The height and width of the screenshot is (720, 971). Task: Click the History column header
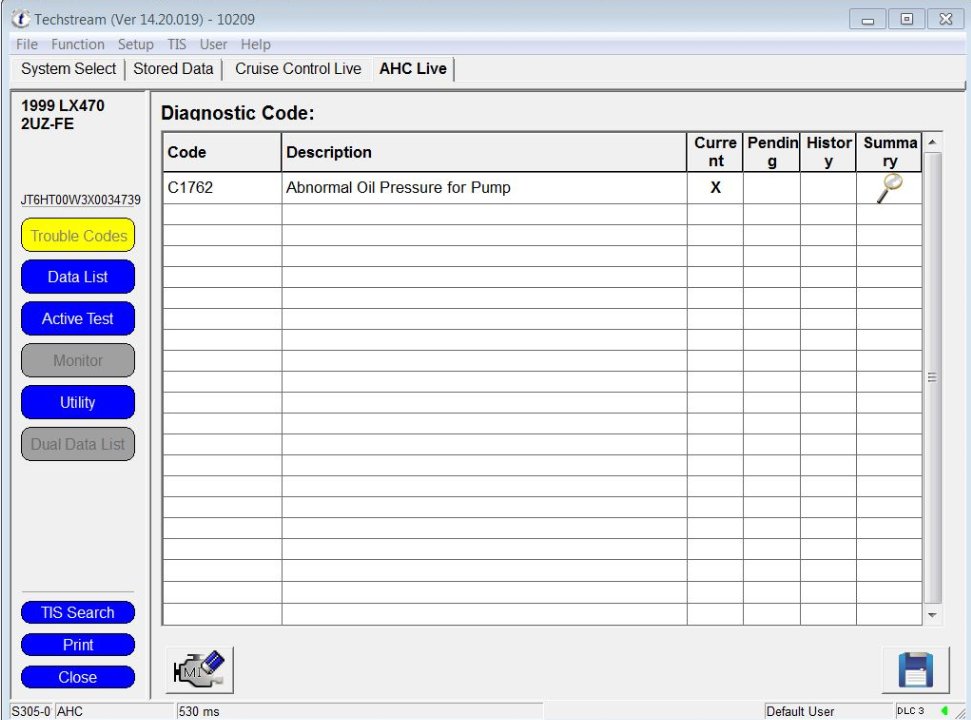tap(829, 152)
